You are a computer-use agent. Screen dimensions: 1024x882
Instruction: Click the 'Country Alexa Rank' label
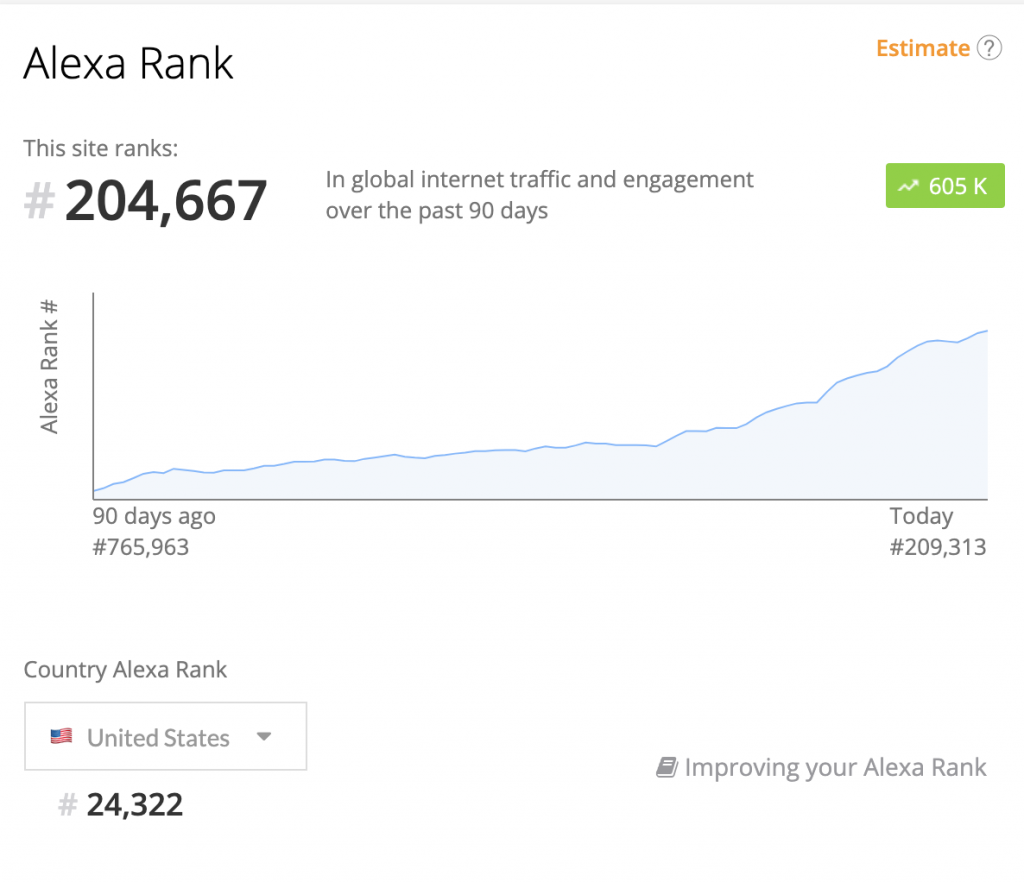(125, 670)
